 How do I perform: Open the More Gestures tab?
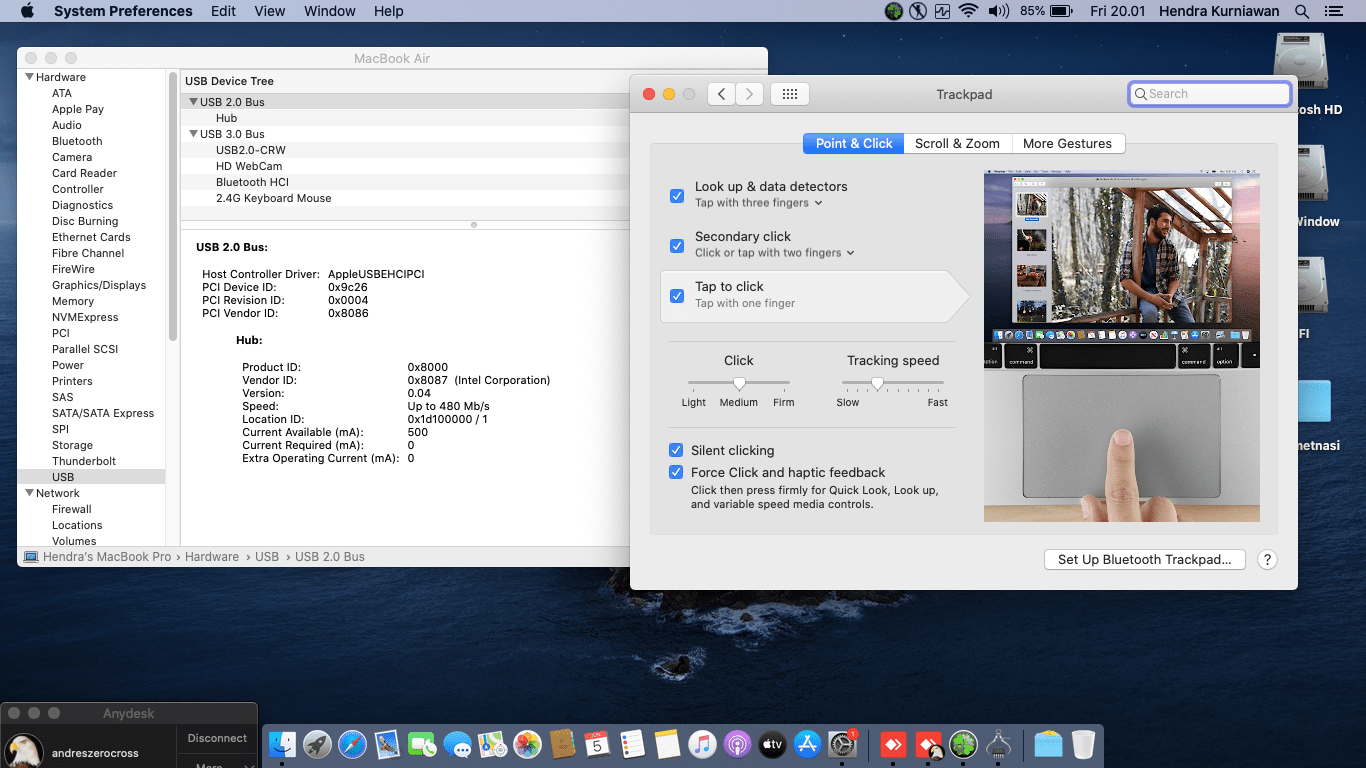1068,144
